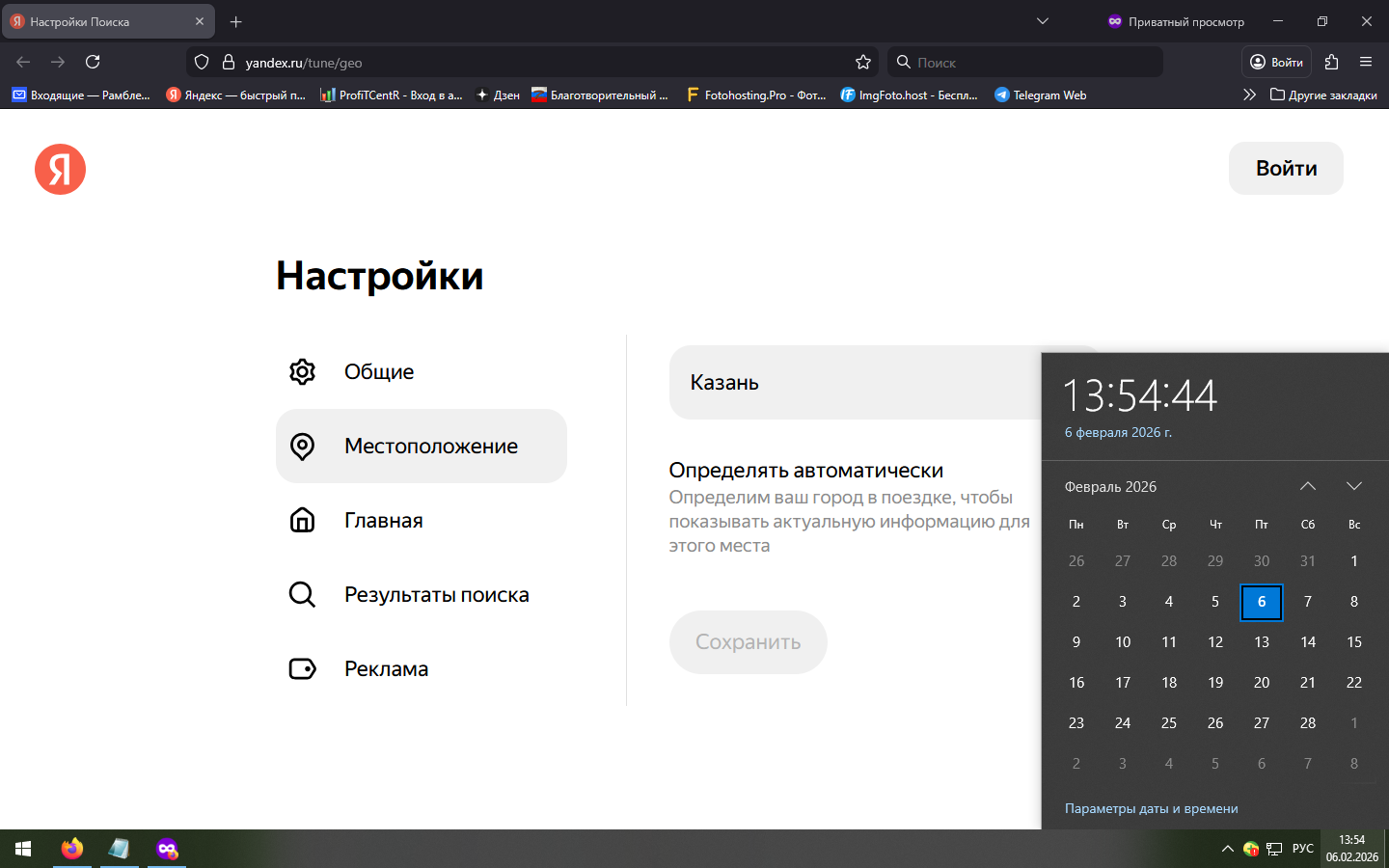Reload the page with the refresh icon

tap(93, 62)
